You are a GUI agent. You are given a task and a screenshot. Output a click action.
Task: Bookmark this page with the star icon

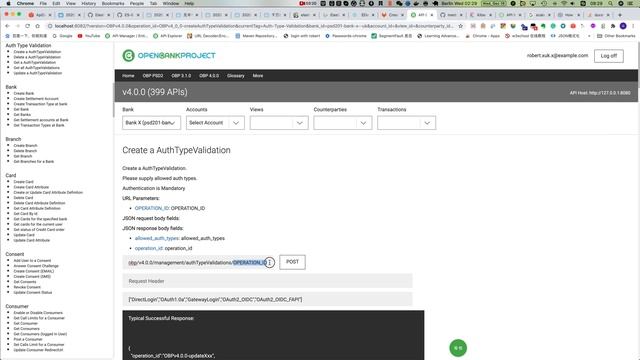(461, 26)
